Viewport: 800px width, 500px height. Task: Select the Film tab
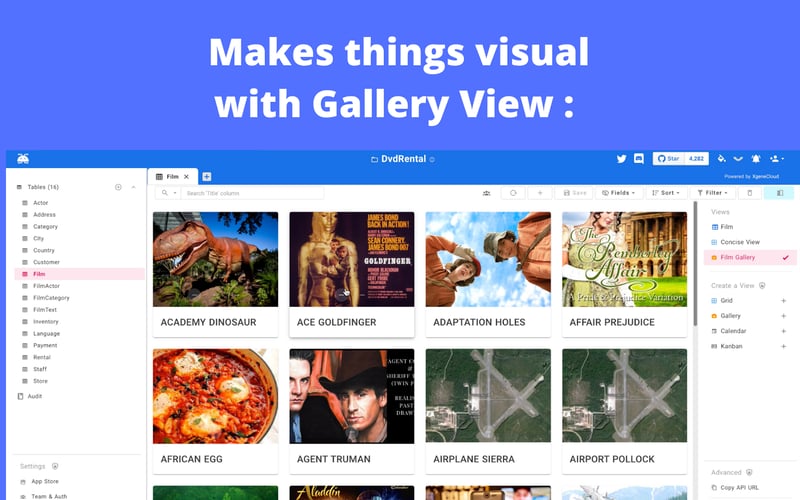pos(172,177)
